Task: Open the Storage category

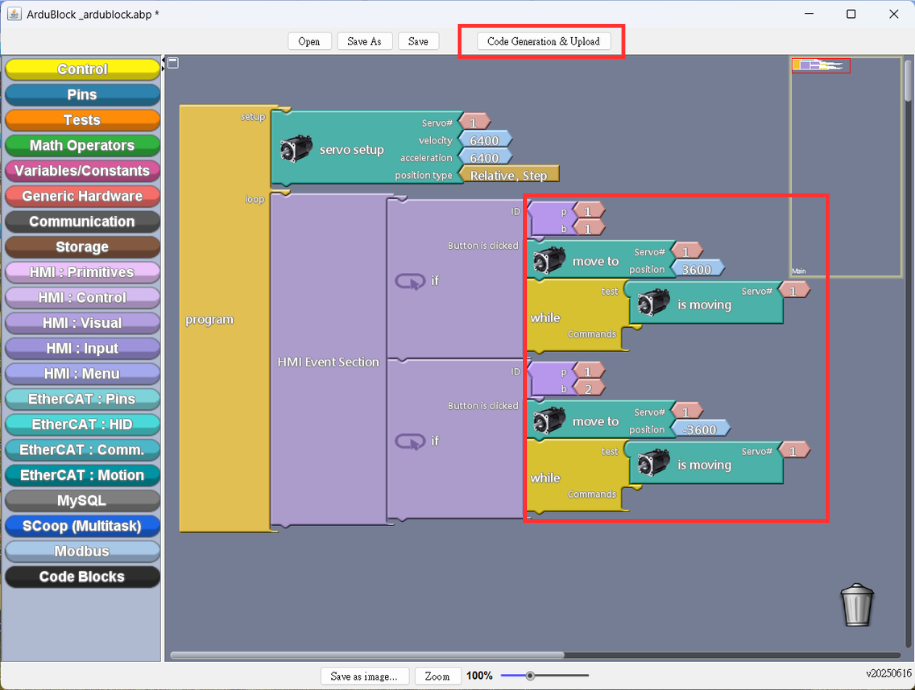Action: [x=82, y=247]
